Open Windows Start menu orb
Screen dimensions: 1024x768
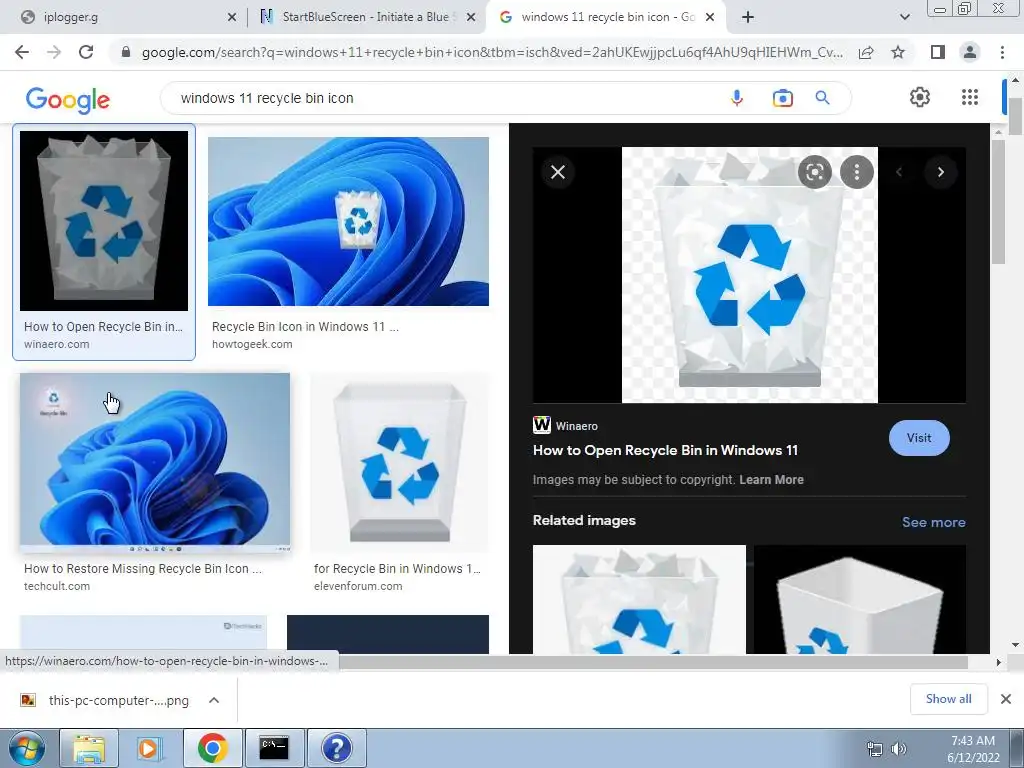[x=27, y=748]
